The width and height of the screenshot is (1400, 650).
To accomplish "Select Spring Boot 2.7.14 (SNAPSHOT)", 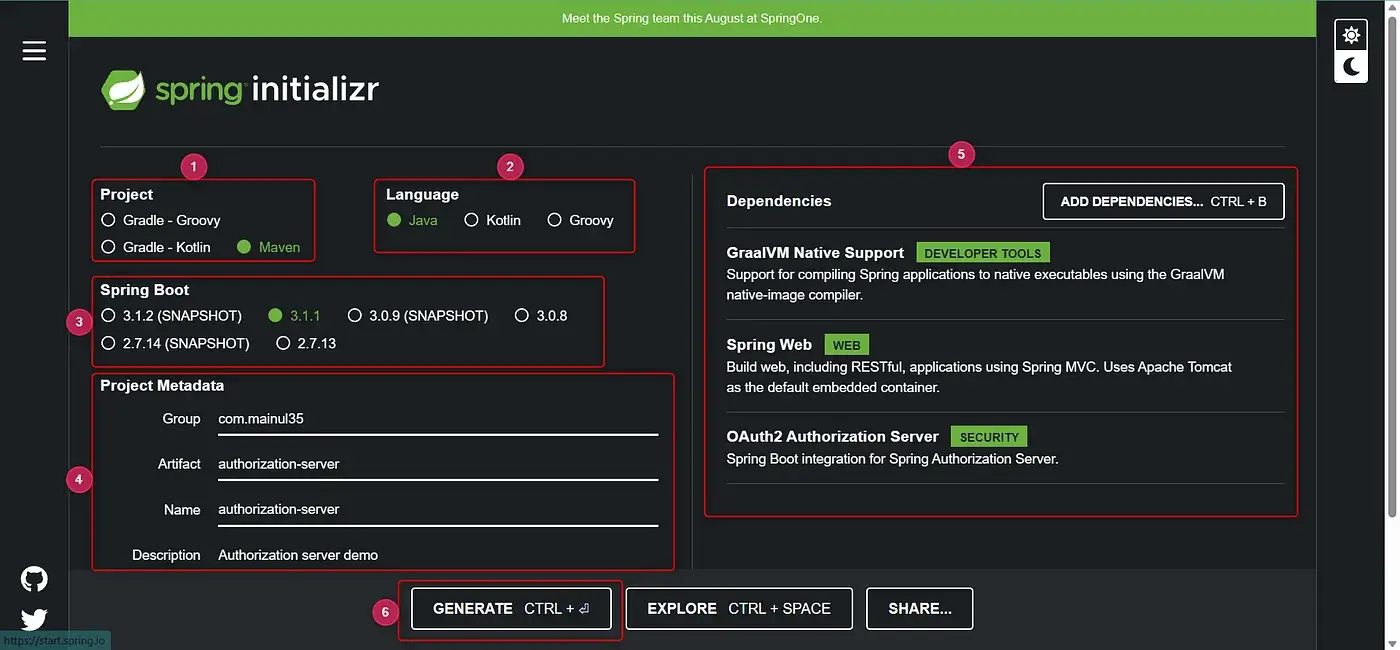I will [x=175, y=343].
